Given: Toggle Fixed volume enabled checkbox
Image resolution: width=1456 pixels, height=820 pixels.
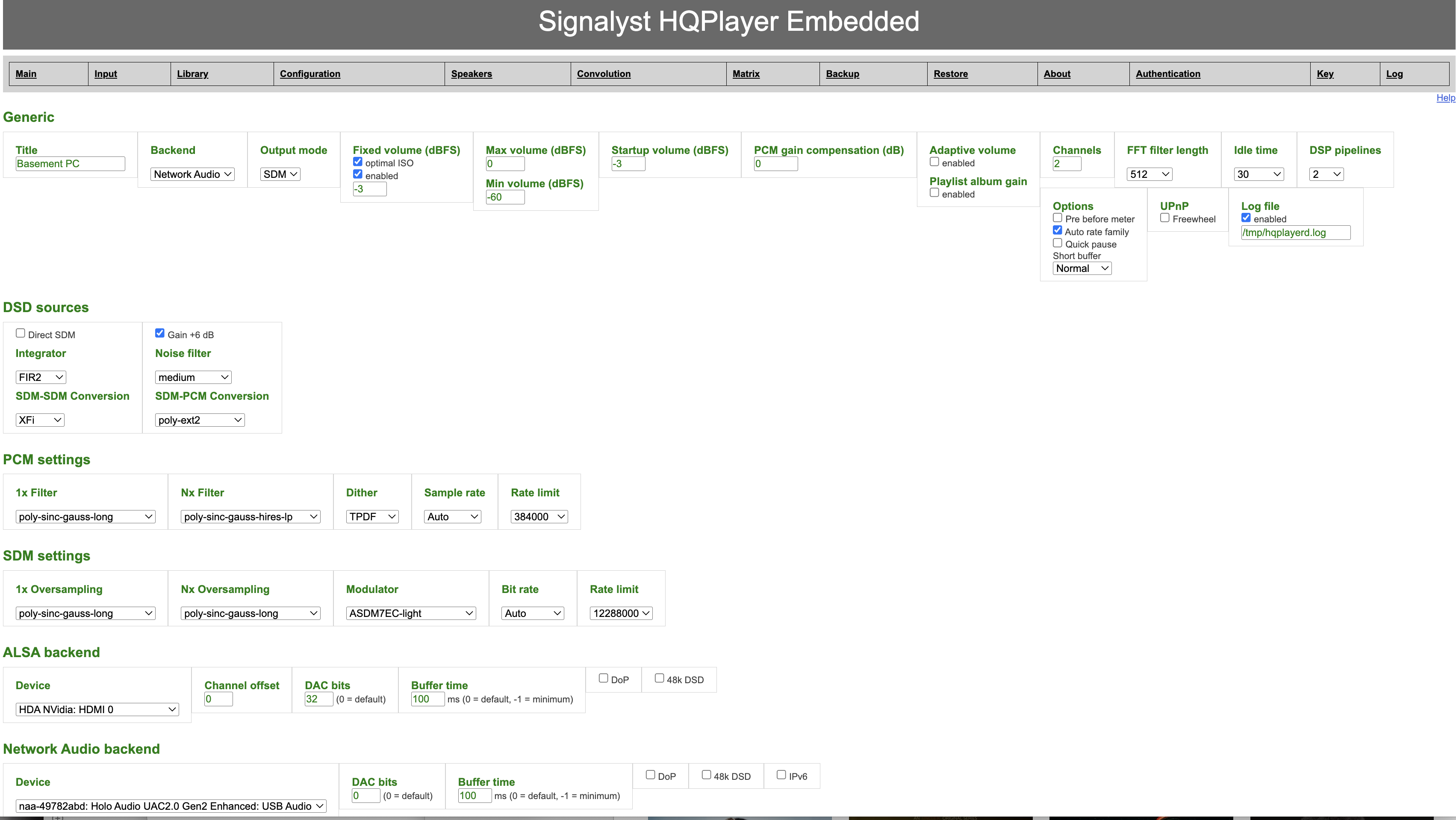Looking at the screenshot, I should (358, 174).
